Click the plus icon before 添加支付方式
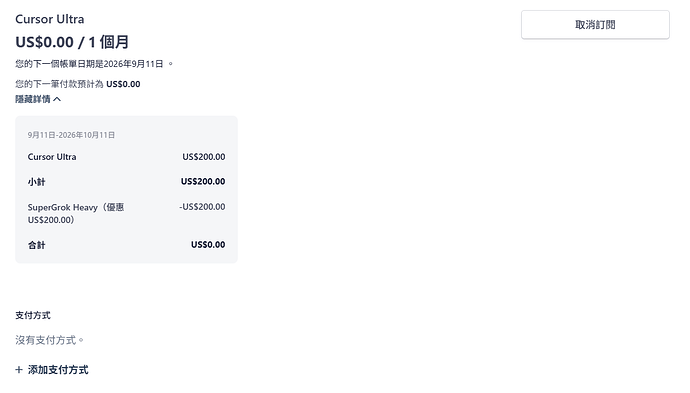Screen dimensions: 690x393 click(x=19, y=370)
